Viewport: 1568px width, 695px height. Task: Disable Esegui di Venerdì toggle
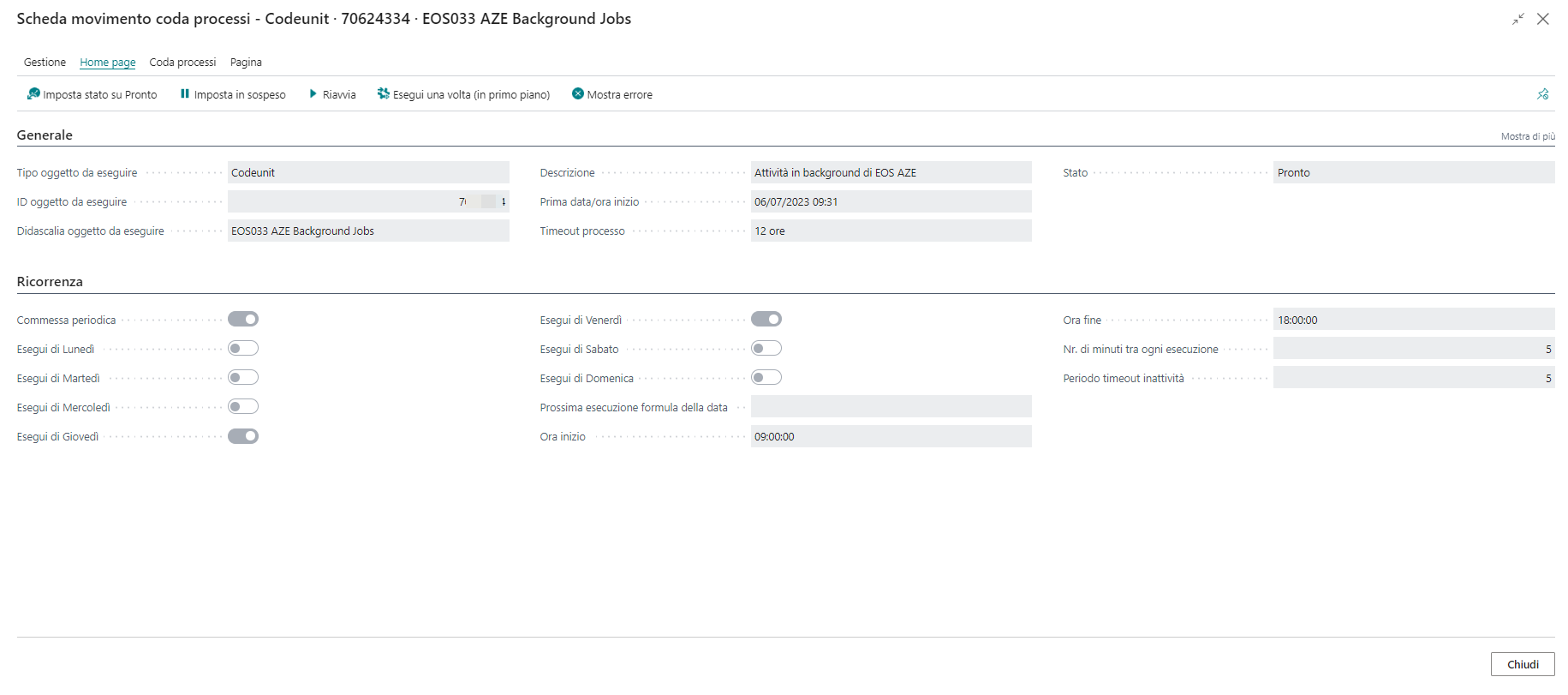coord(766,320)
